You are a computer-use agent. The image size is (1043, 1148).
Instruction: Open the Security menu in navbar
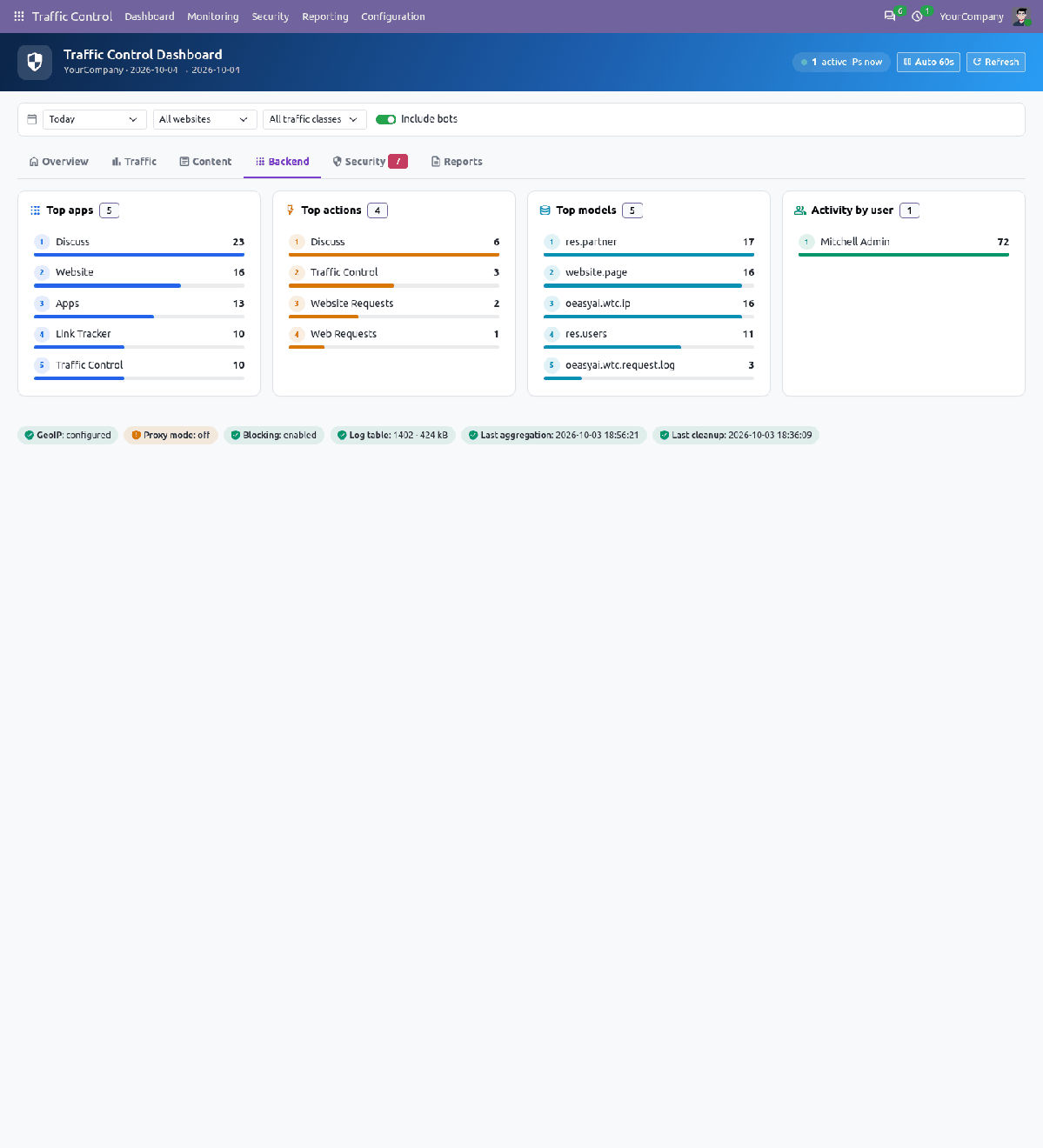[x=271, y=17]
